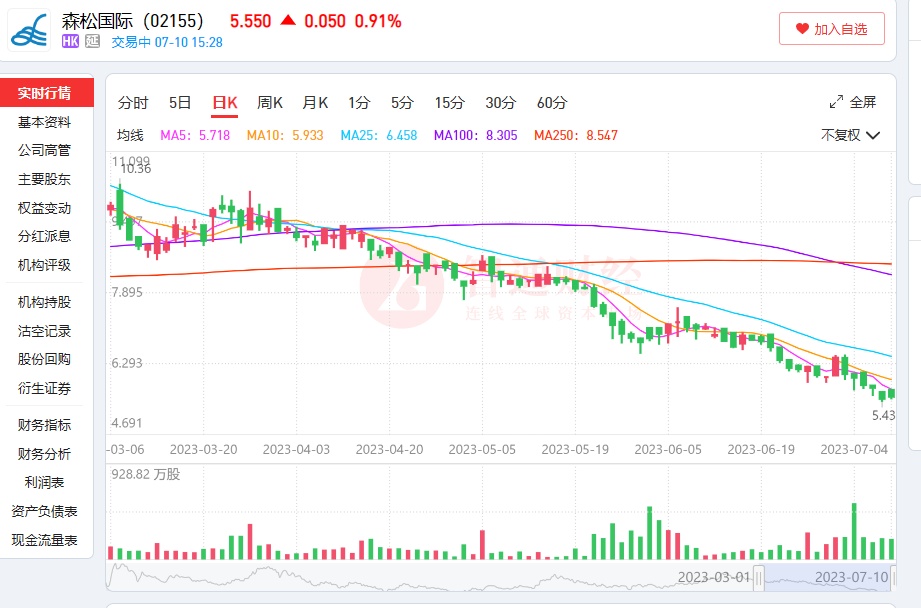Select the 分时 intraday chart tab
Viewport: 921px width, 608px height.
coord(133,102)
